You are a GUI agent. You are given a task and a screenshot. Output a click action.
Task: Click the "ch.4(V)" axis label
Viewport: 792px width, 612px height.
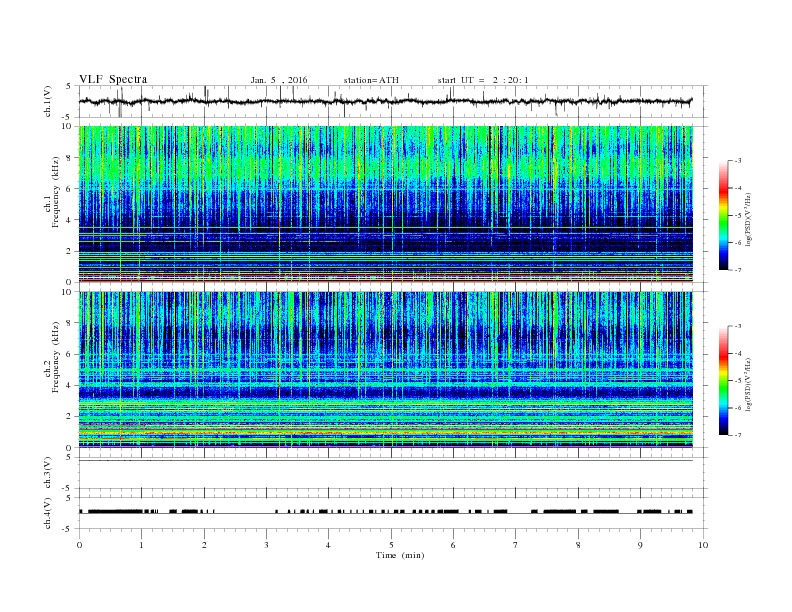click(48, 513)
